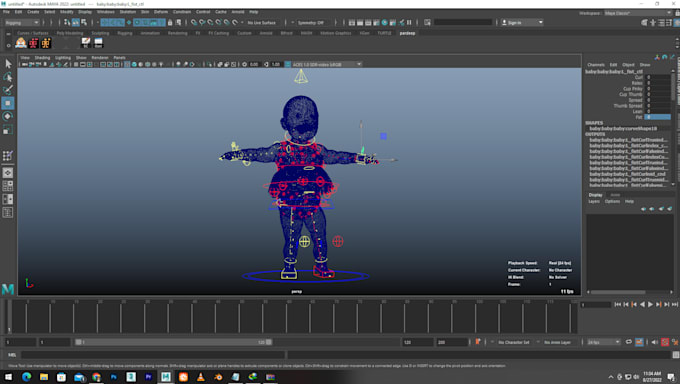Open viewport Shading menu

click(x=42, y=57)
